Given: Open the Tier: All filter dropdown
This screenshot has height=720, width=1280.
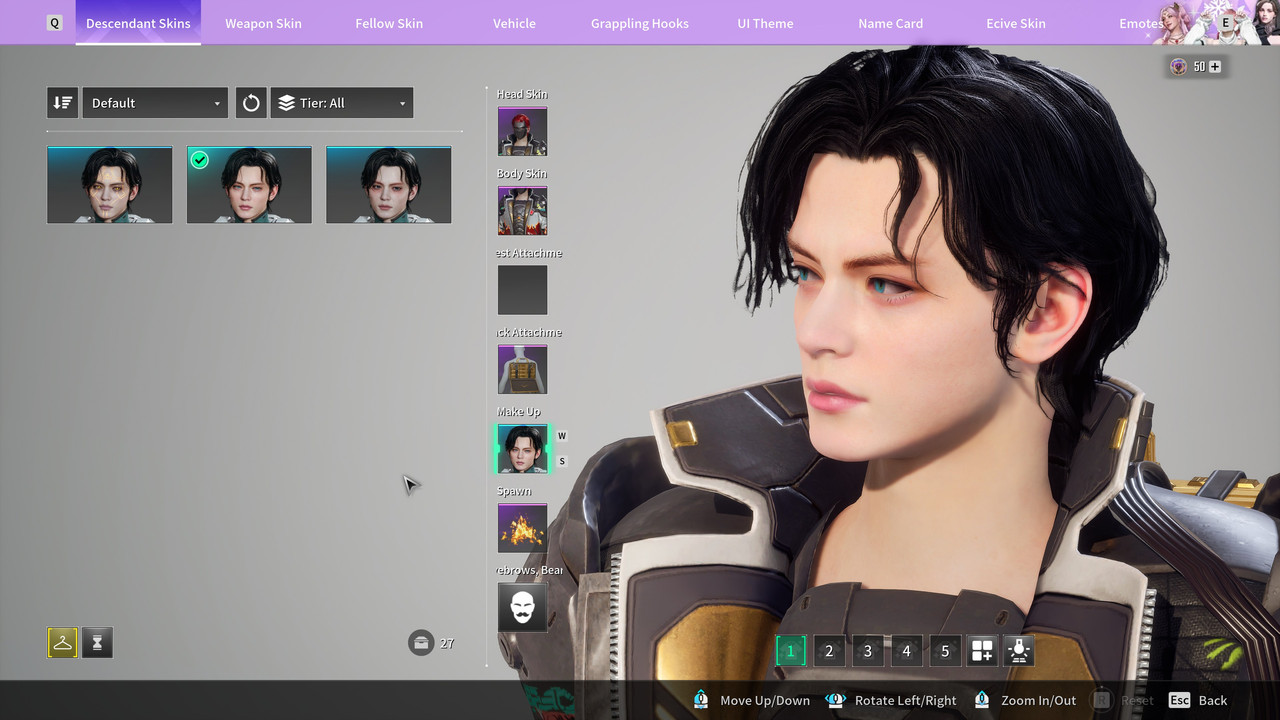Looking at the screenshot, I should click(342, 103).
